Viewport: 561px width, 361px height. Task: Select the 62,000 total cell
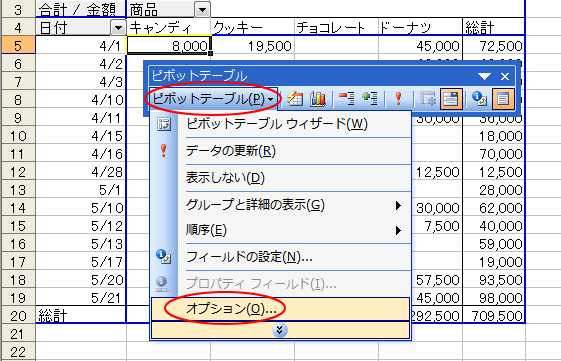494,208
